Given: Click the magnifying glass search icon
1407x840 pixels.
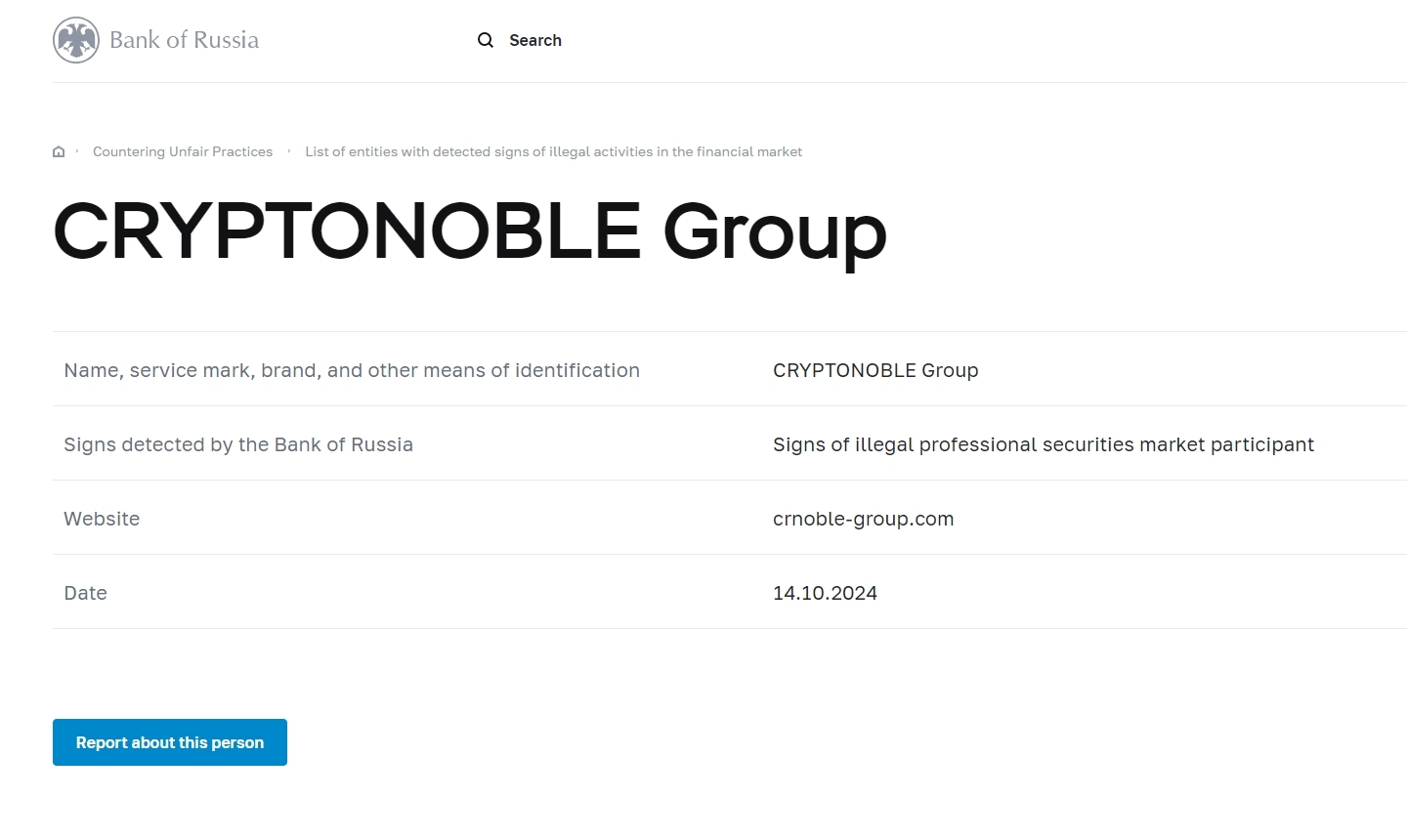Looking at the screenshot, I should coord(485,40).
